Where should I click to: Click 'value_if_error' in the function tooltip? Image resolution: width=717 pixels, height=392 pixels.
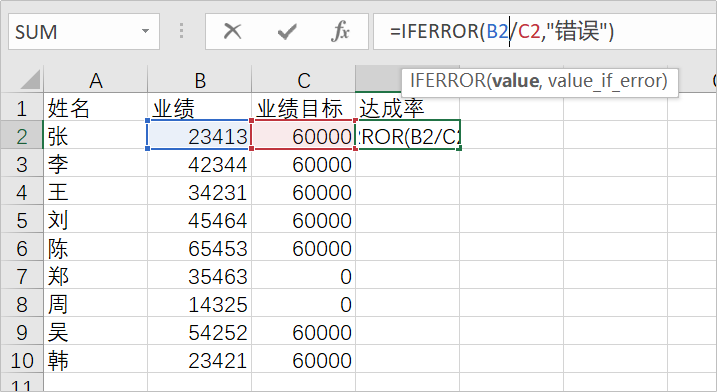pos(604,81)
